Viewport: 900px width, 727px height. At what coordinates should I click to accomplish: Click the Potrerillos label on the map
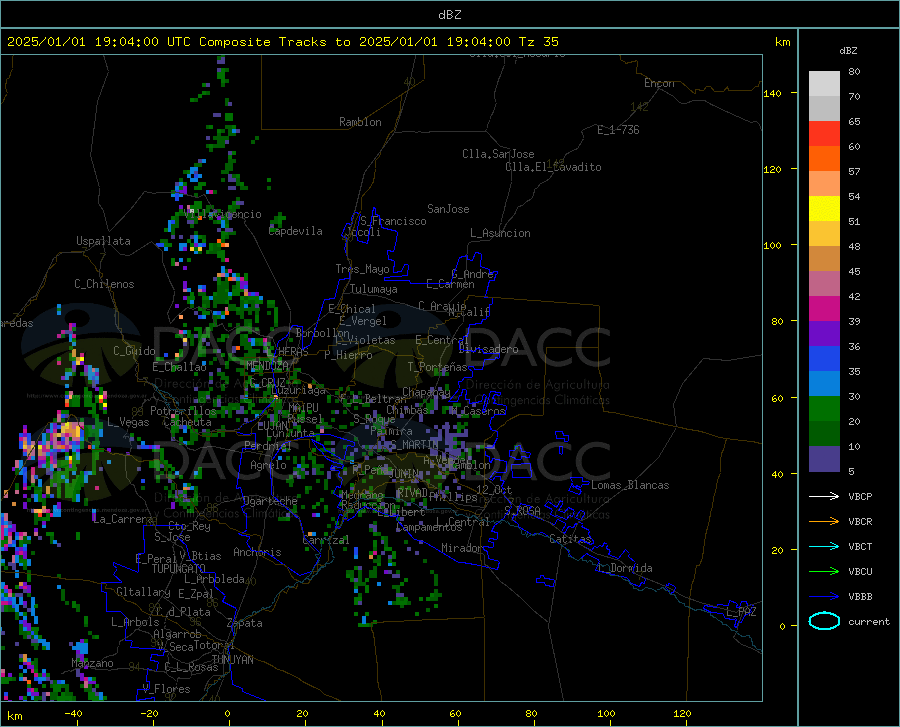click(183, 411)
